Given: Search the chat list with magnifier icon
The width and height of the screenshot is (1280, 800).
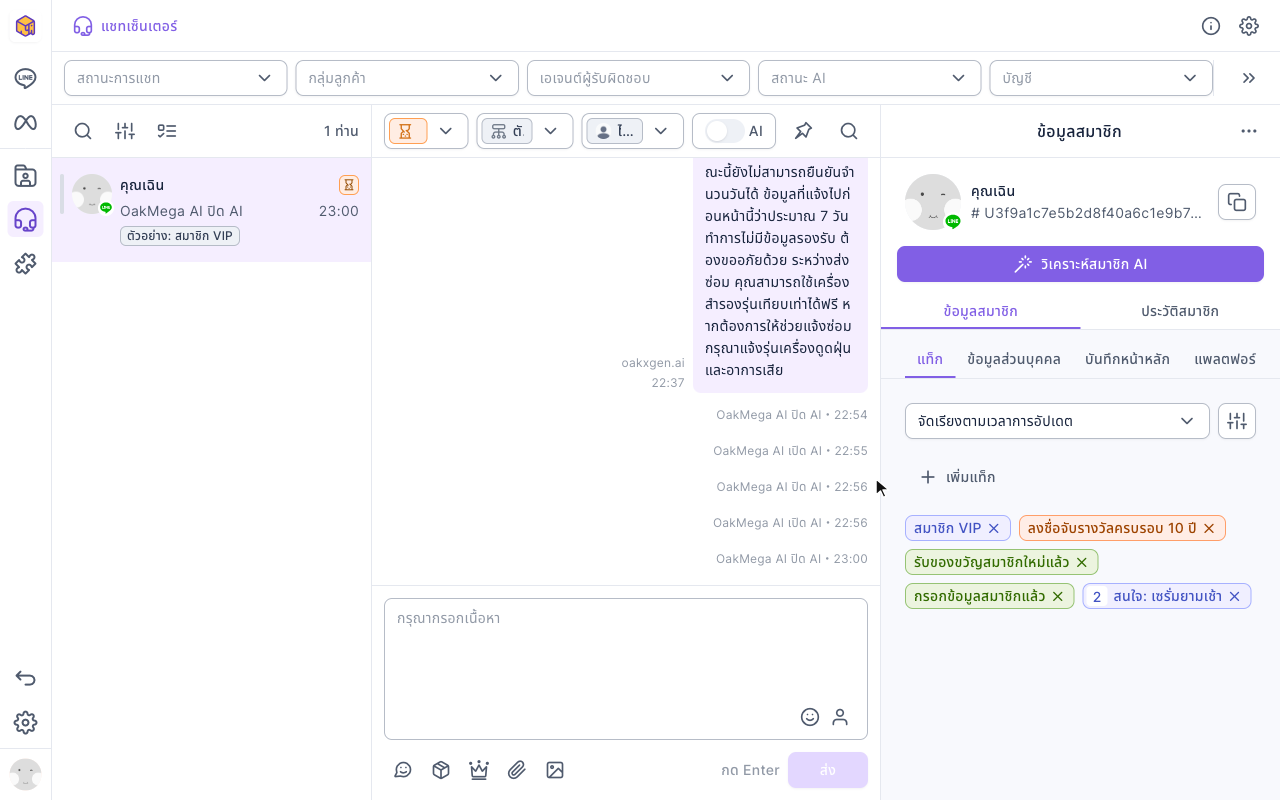Looking at the screenshot, I should [83, 131].
